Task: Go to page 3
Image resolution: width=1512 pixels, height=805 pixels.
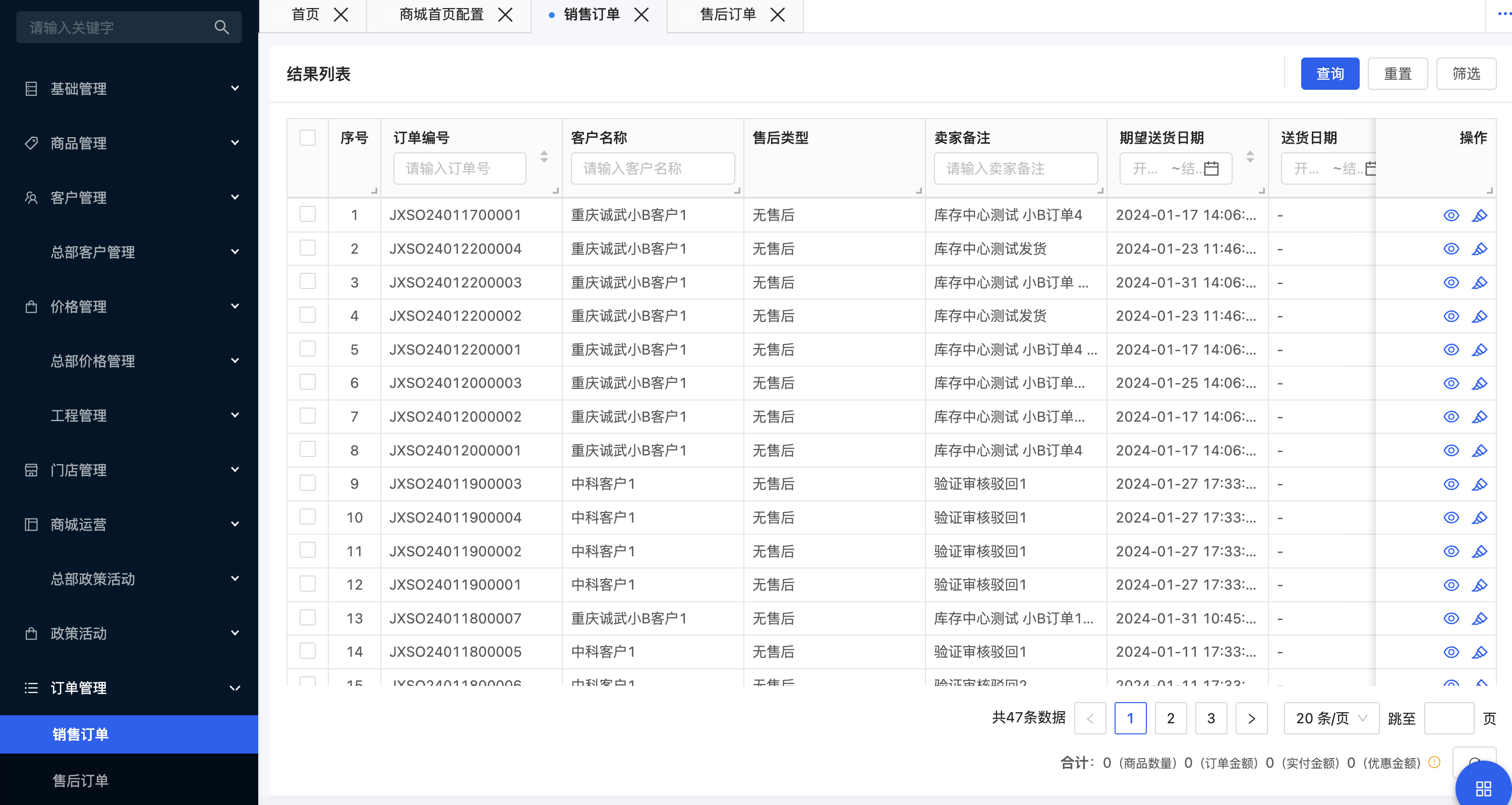Action: click(1211, 718)
